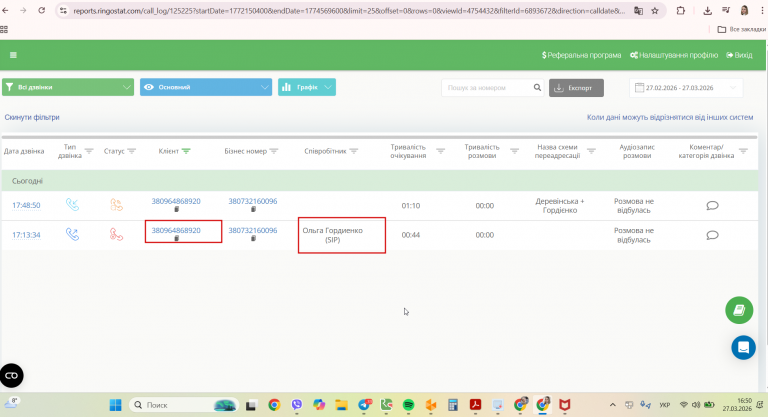Filter the Назва схеми переадресації column

[591, 151]
